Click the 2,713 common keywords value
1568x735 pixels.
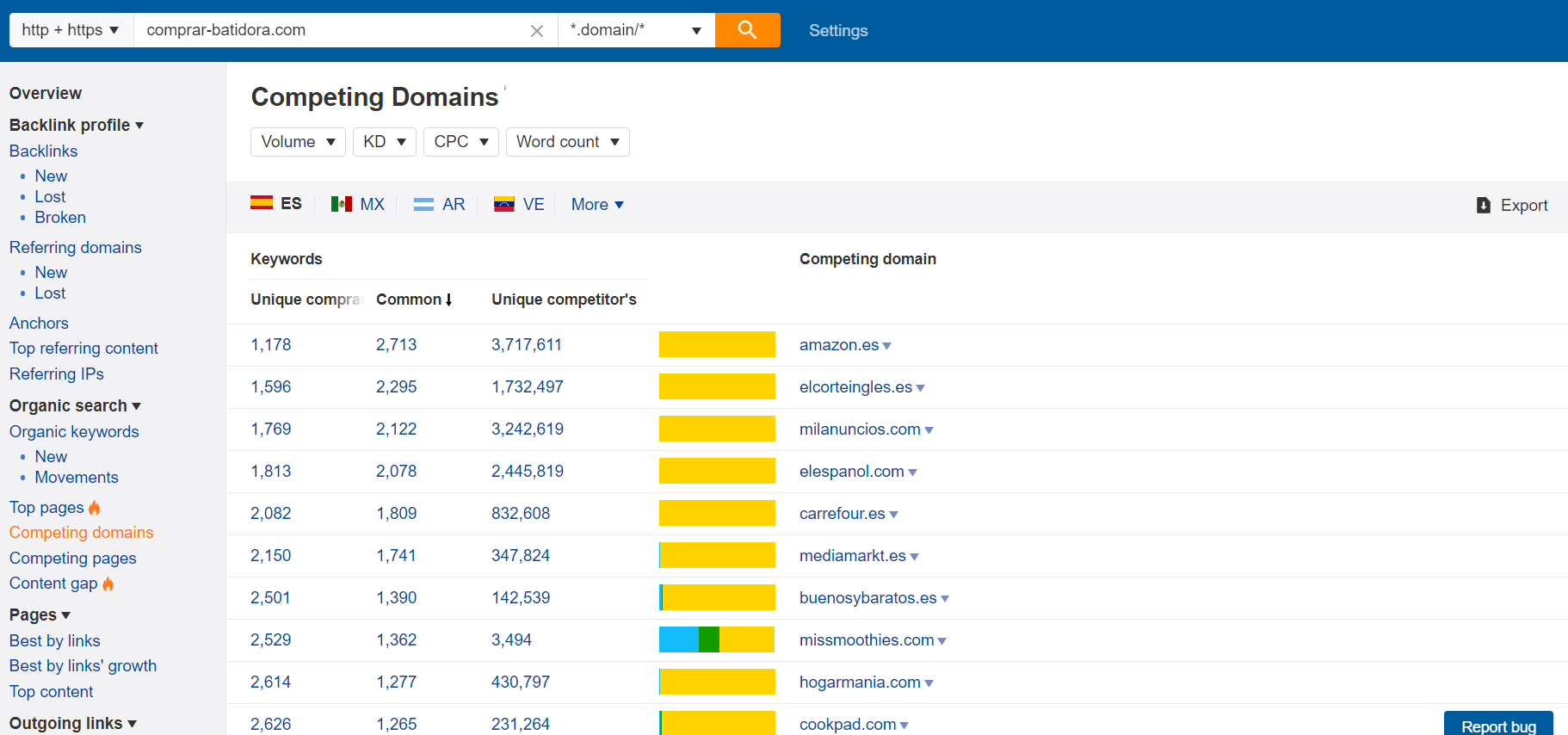coord(396,344)
